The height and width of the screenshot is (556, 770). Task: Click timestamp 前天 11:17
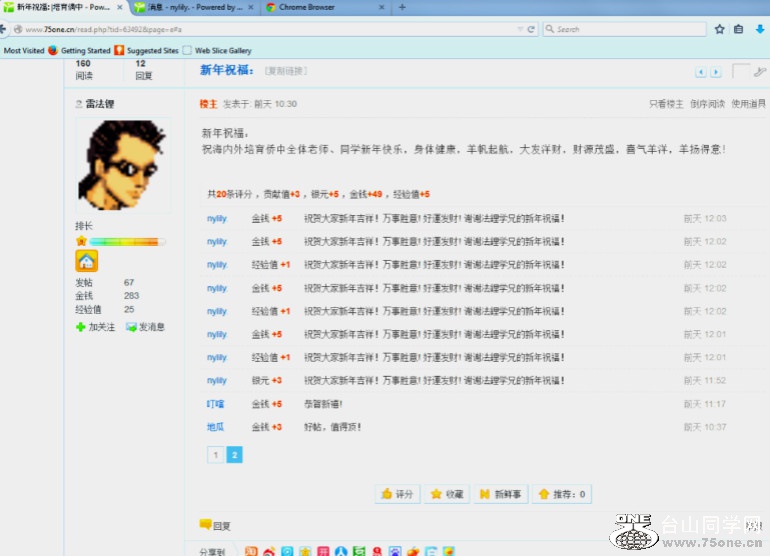click(705, 404)
